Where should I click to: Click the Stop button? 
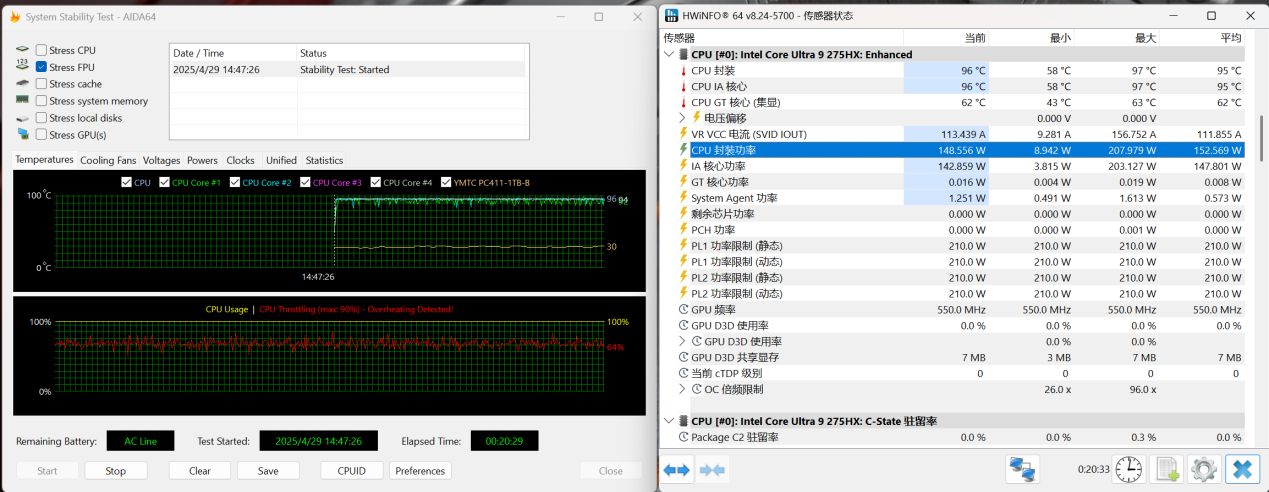tap(116, 470)
